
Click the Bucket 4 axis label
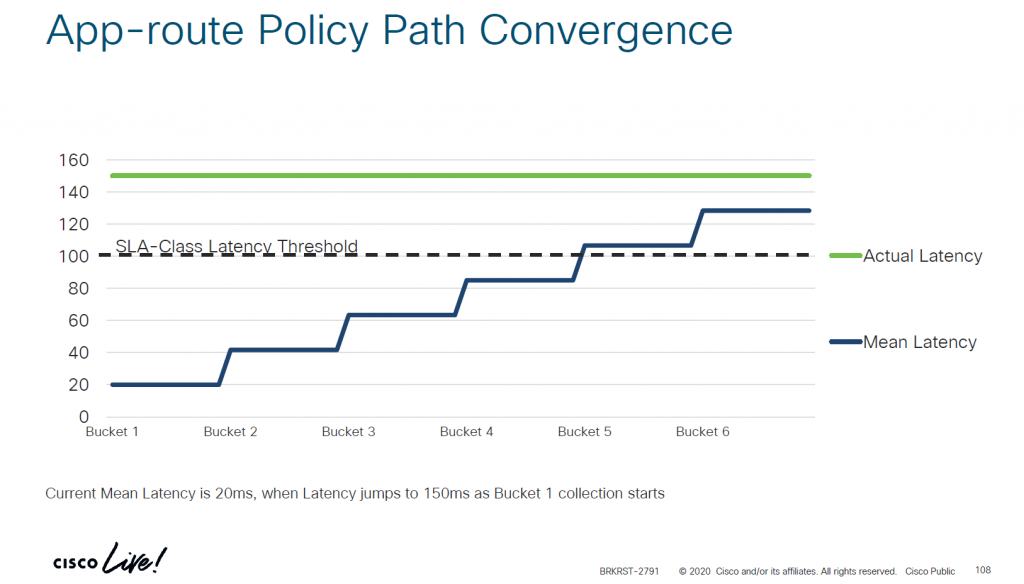[x=466, y=432]
